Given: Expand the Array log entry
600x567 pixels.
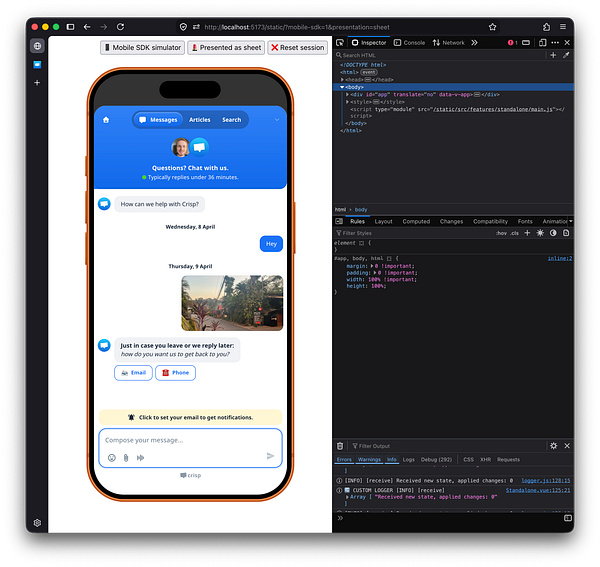Looking at the screenshot, I should (x=347, y=497).
